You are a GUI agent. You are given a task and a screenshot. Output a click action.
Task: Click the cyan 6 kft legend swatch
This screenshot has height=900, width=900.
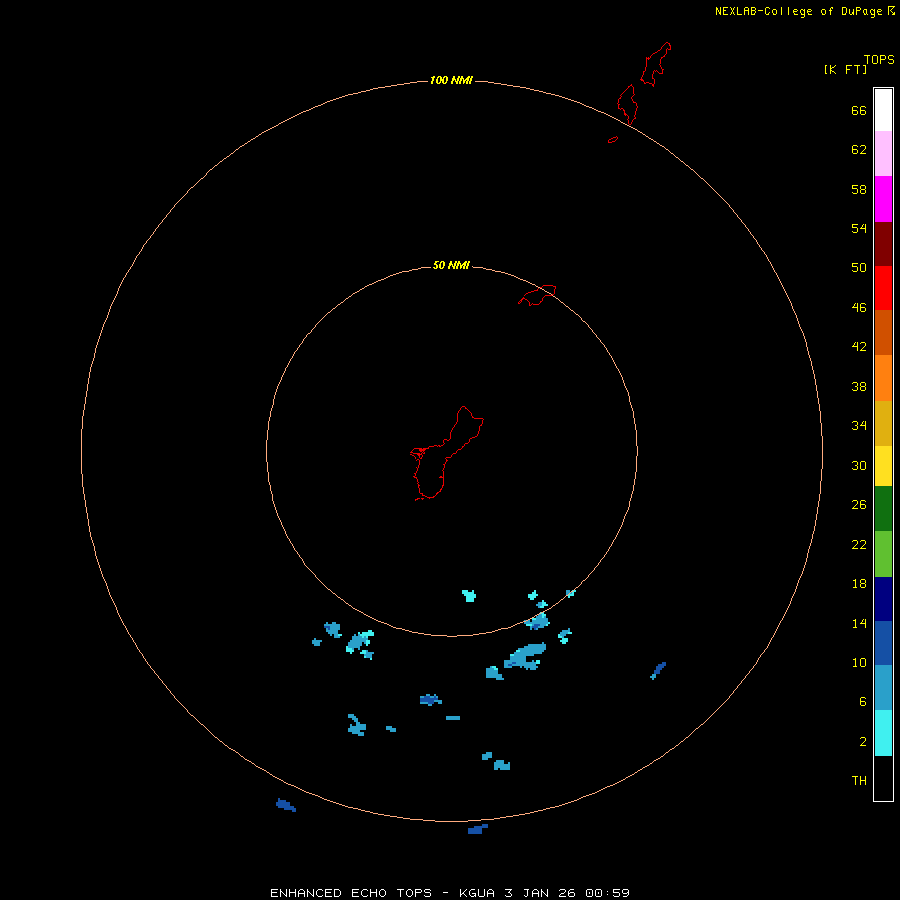(883, 733)
